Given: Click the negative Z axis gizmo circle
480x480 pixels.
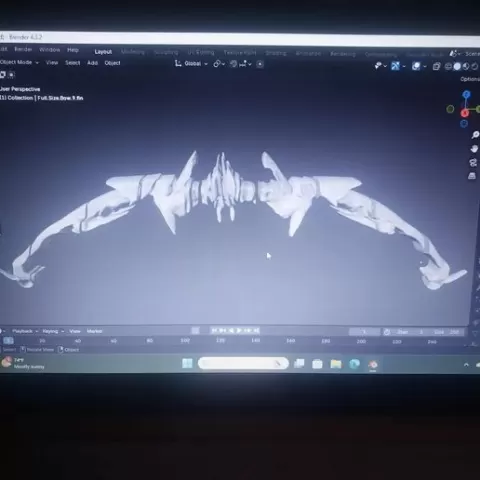Looking at the screenshot, I should coord(464,124).
